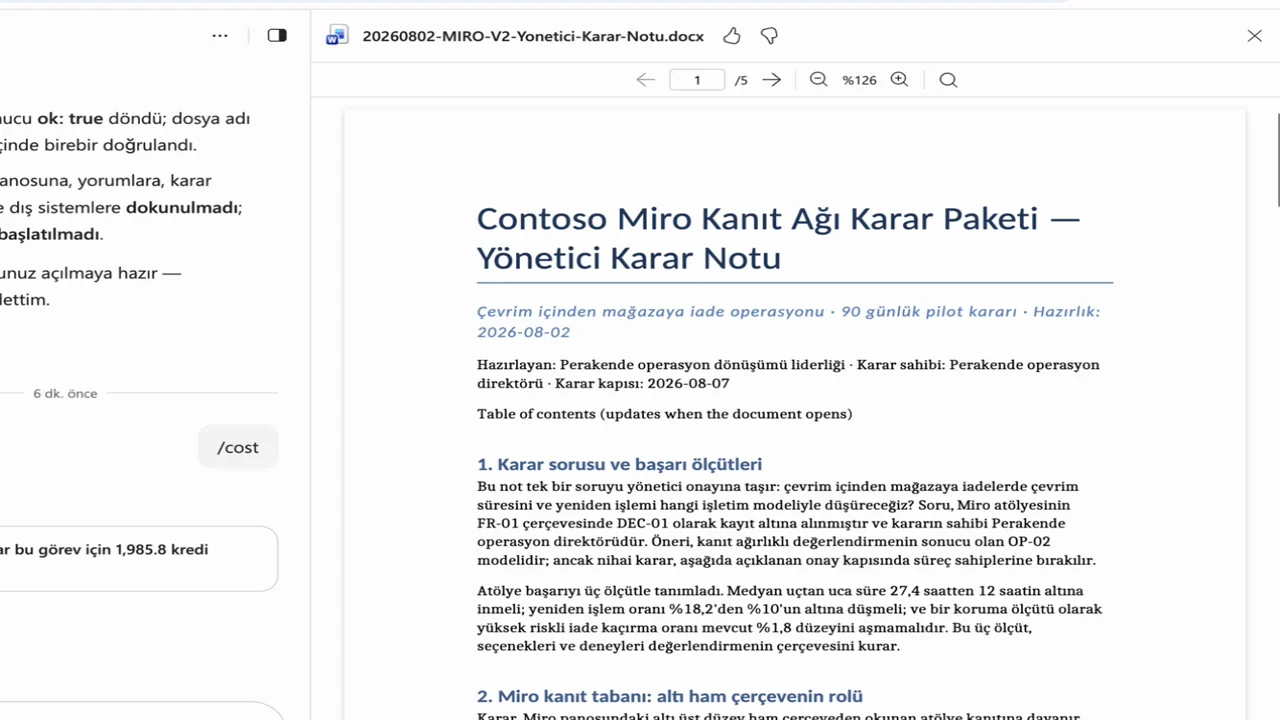Click the /cost message bubble
Screen dimensions: 1280x720
pyautogui.click(x=238, y=447)
